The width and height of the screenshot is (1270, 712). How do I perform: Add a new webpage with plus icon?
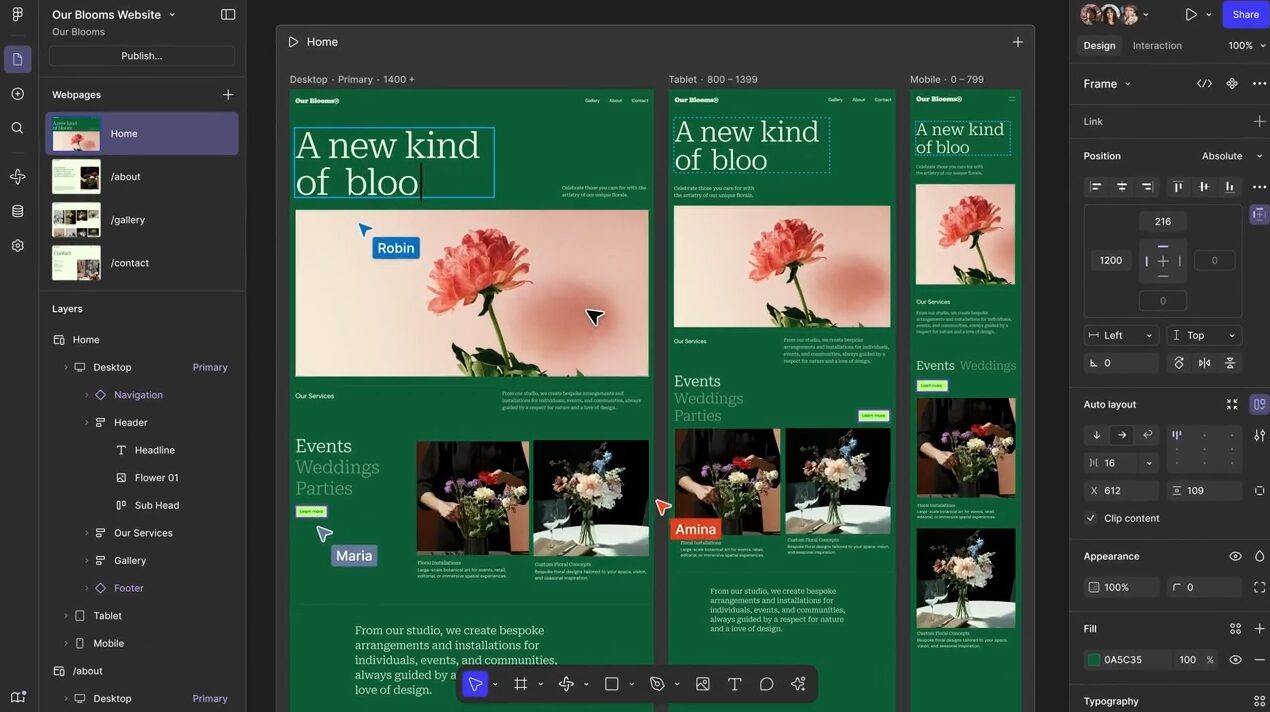tap(228, 94)
